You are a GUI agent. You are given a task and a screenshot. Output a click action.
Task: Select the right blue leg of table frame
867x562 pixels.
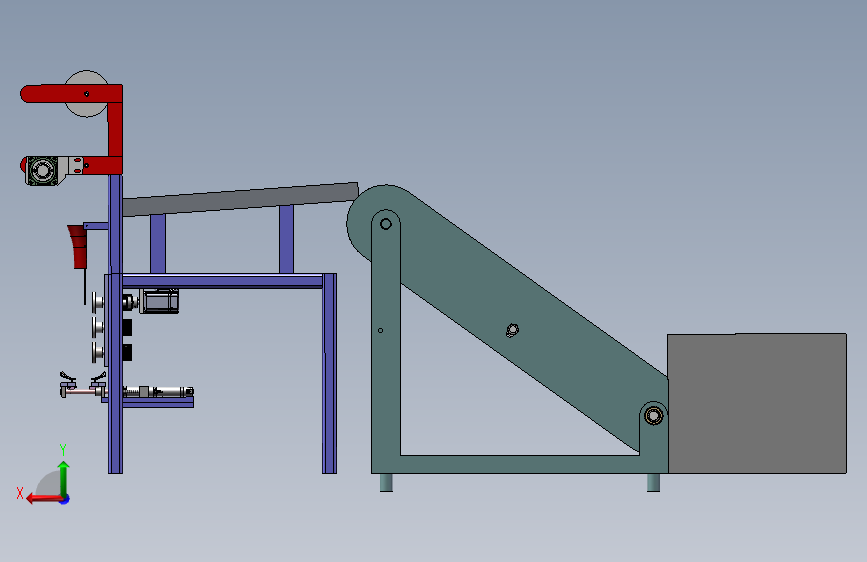(x=330, y=373)
